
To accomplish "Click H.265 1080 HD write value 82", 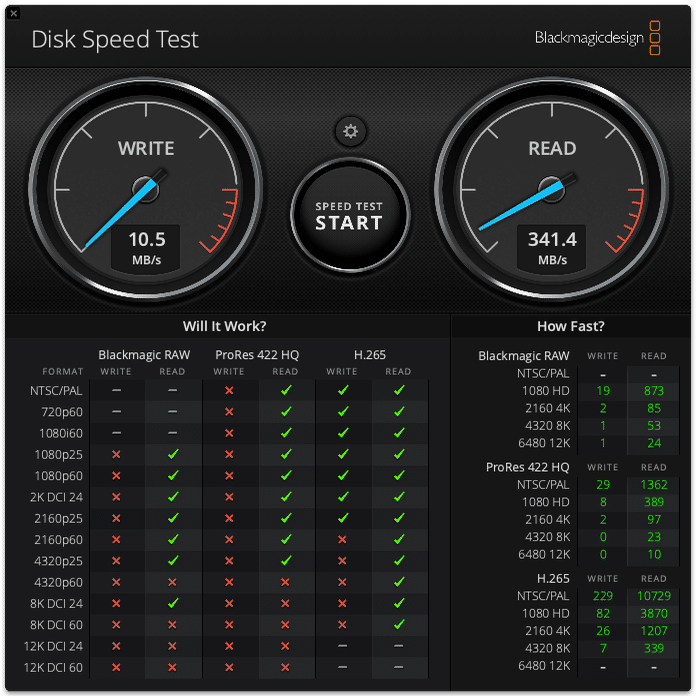I will click(x=603, y=613).
